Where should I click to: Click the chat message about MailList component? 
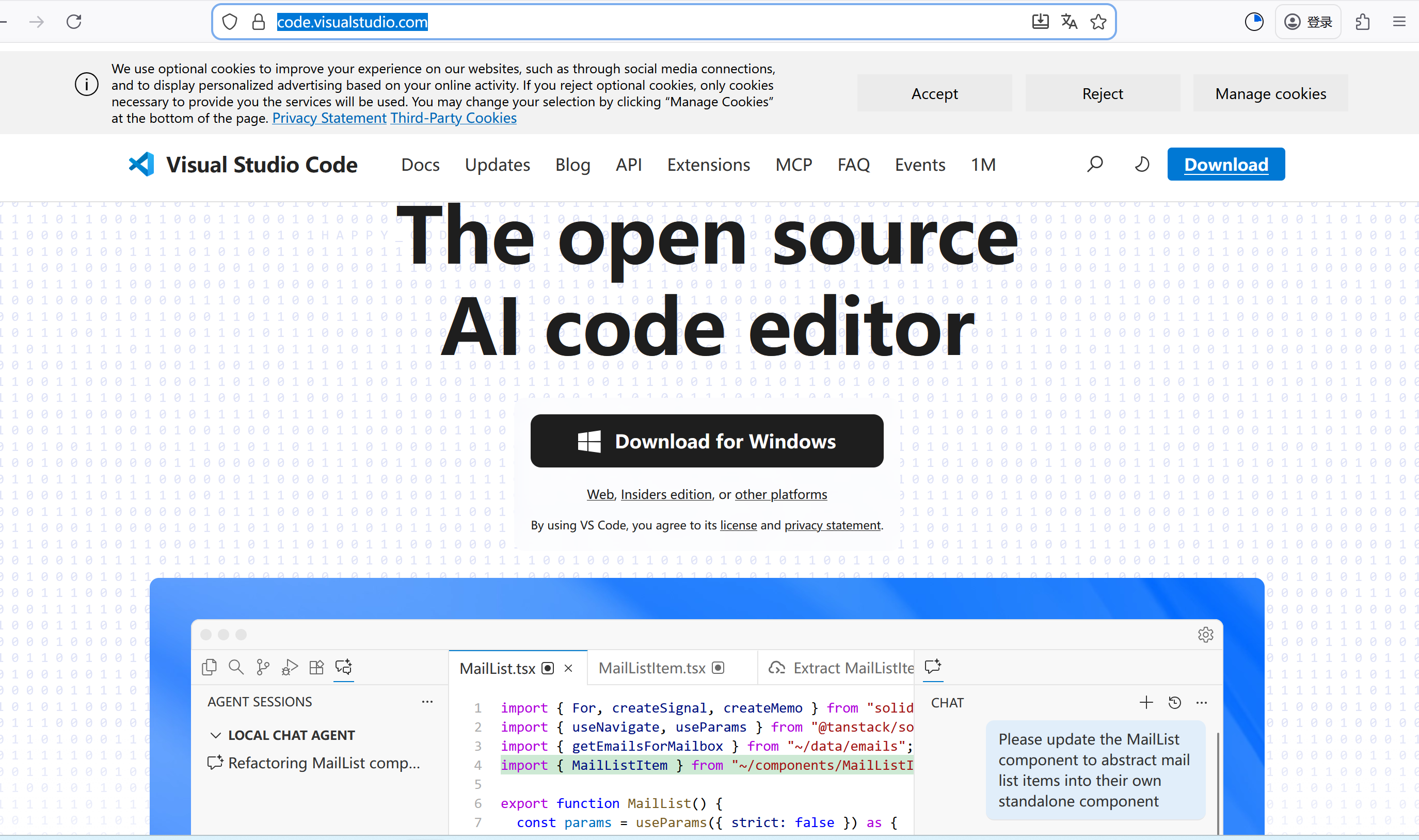click(x=1095, y=770)
